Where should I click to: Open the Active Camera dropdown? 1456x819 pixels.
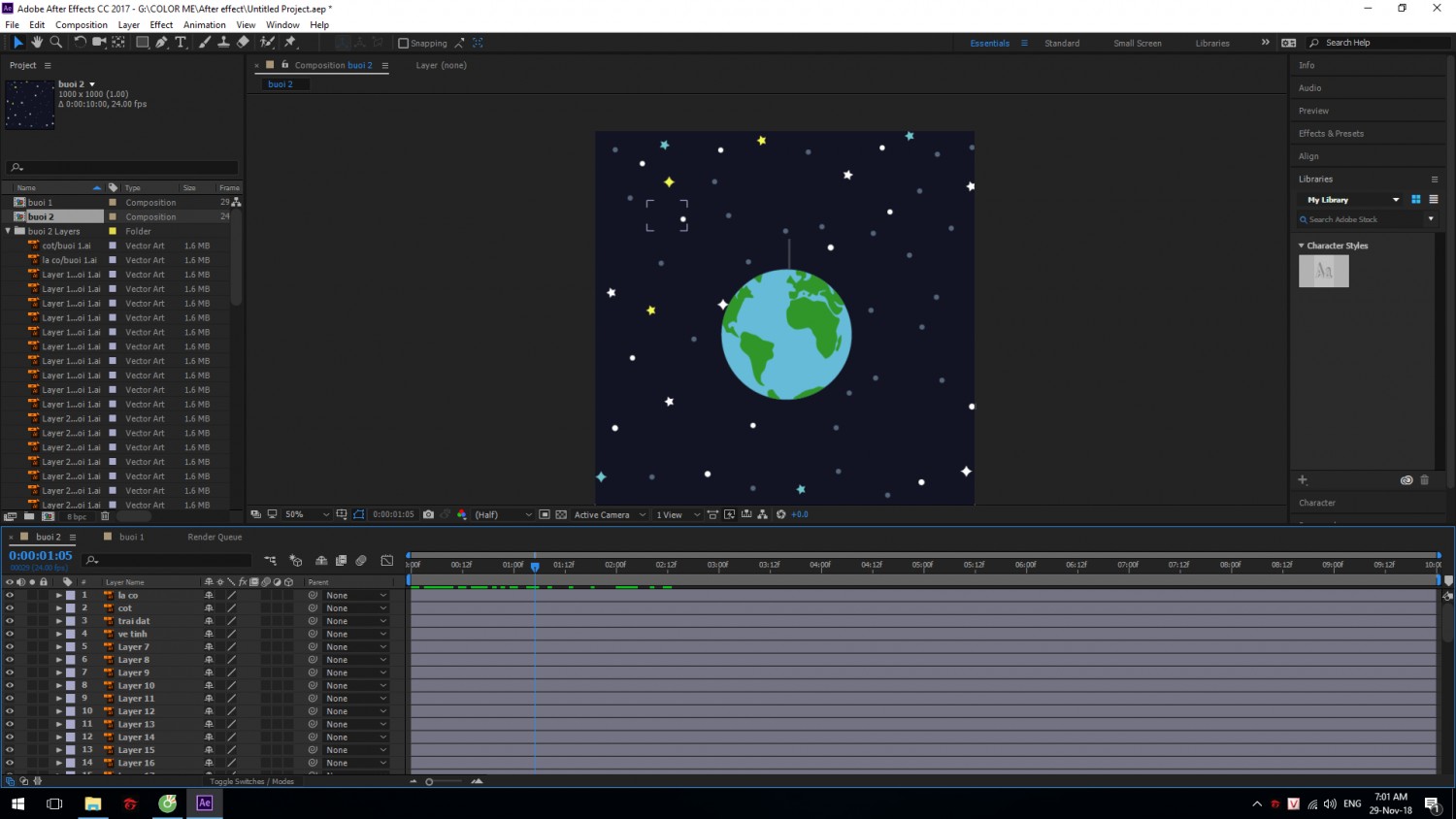[x=610, y=514]
